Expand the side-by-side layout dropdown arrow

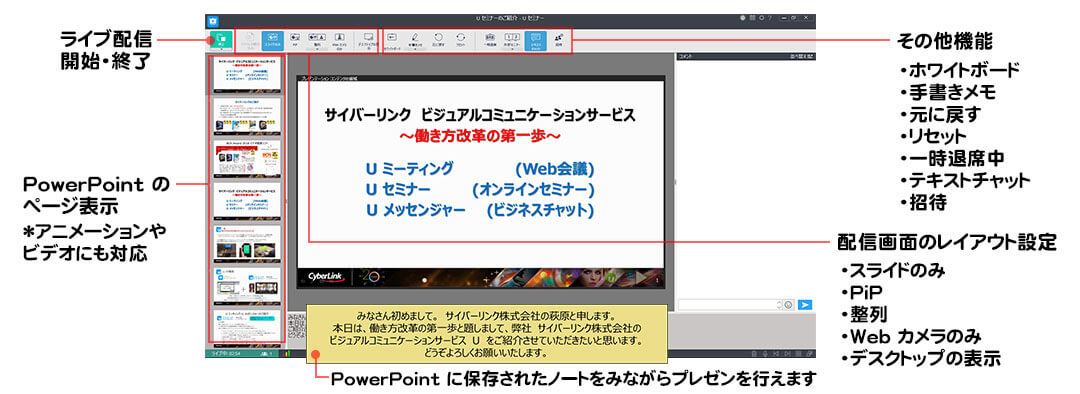click(318, 49)
